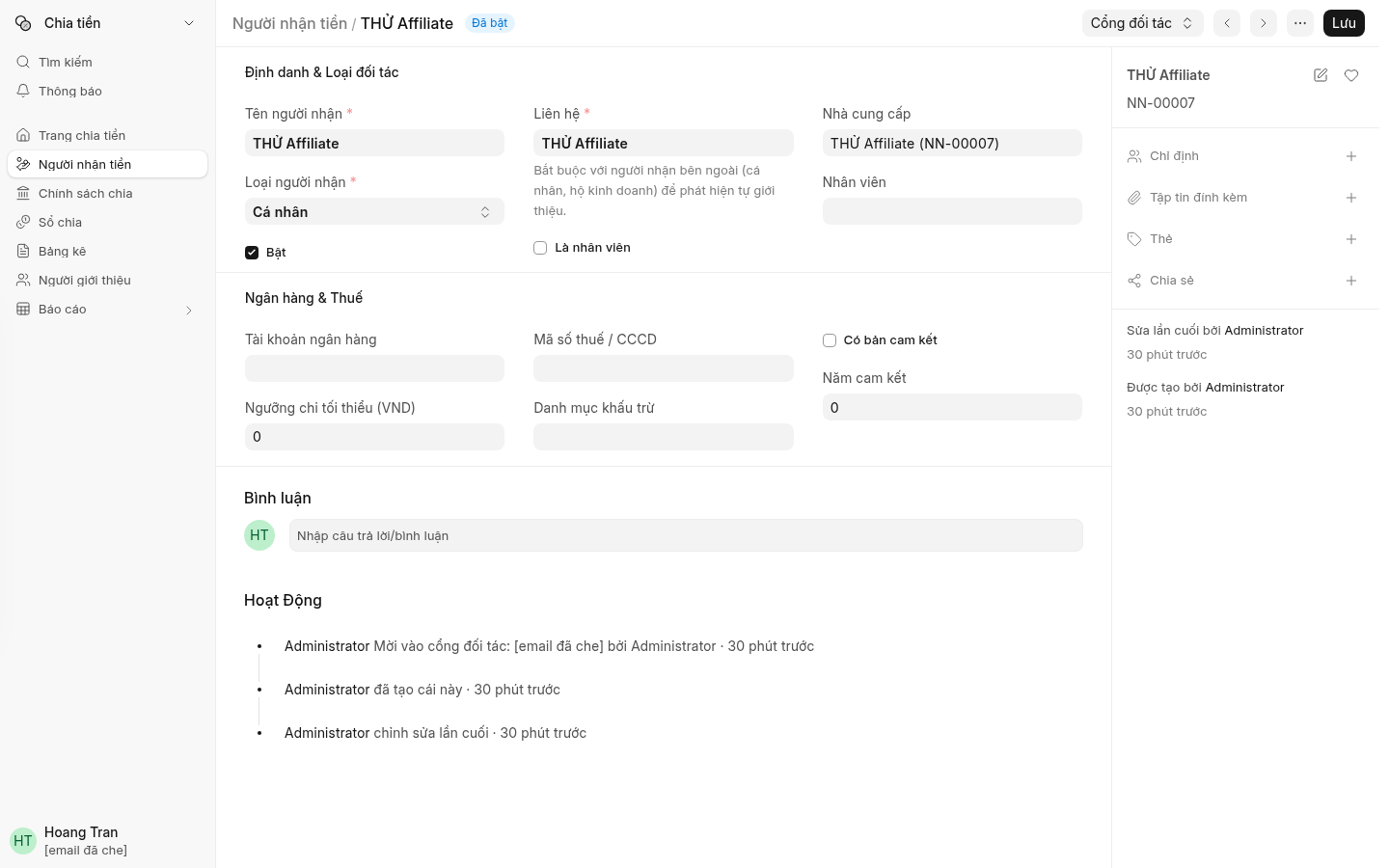Expand the Báo cáo sidebar section
This screenshot has width=1389, height=868.
pyautogui.click(x=107, y=310)
